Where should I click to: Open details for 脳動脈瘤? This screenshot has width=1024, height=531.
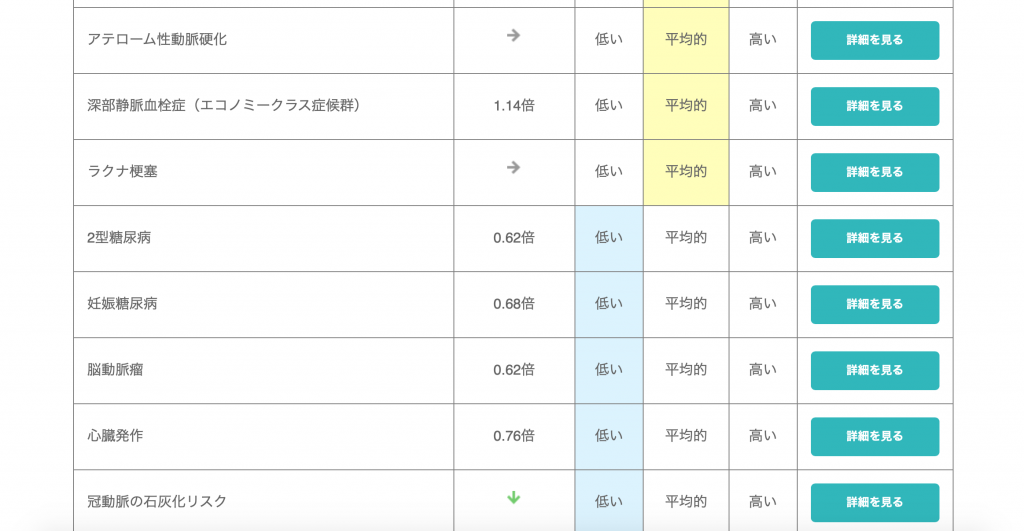[874, 370]
